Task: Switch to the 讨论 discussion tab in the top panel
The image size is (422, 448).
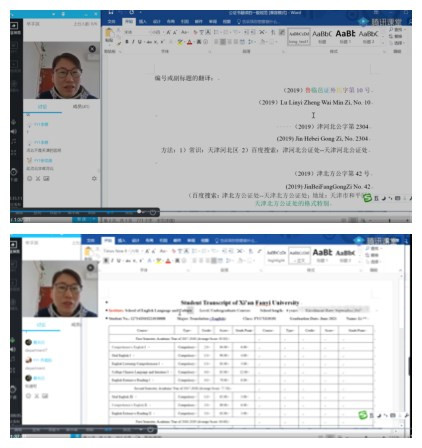Action: 42,107
